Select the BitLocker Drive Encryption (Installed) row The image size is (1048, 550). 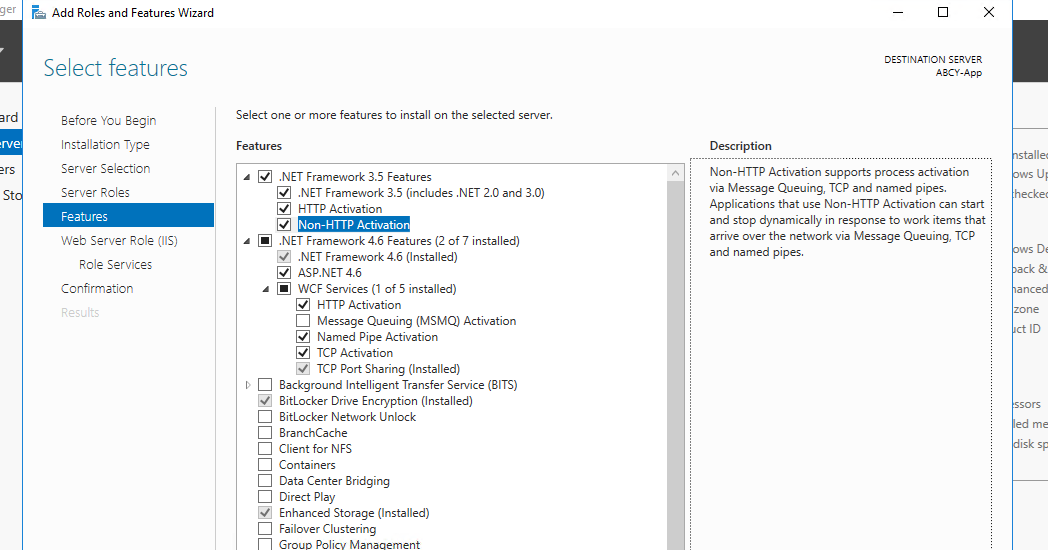[x=376, y=401]
